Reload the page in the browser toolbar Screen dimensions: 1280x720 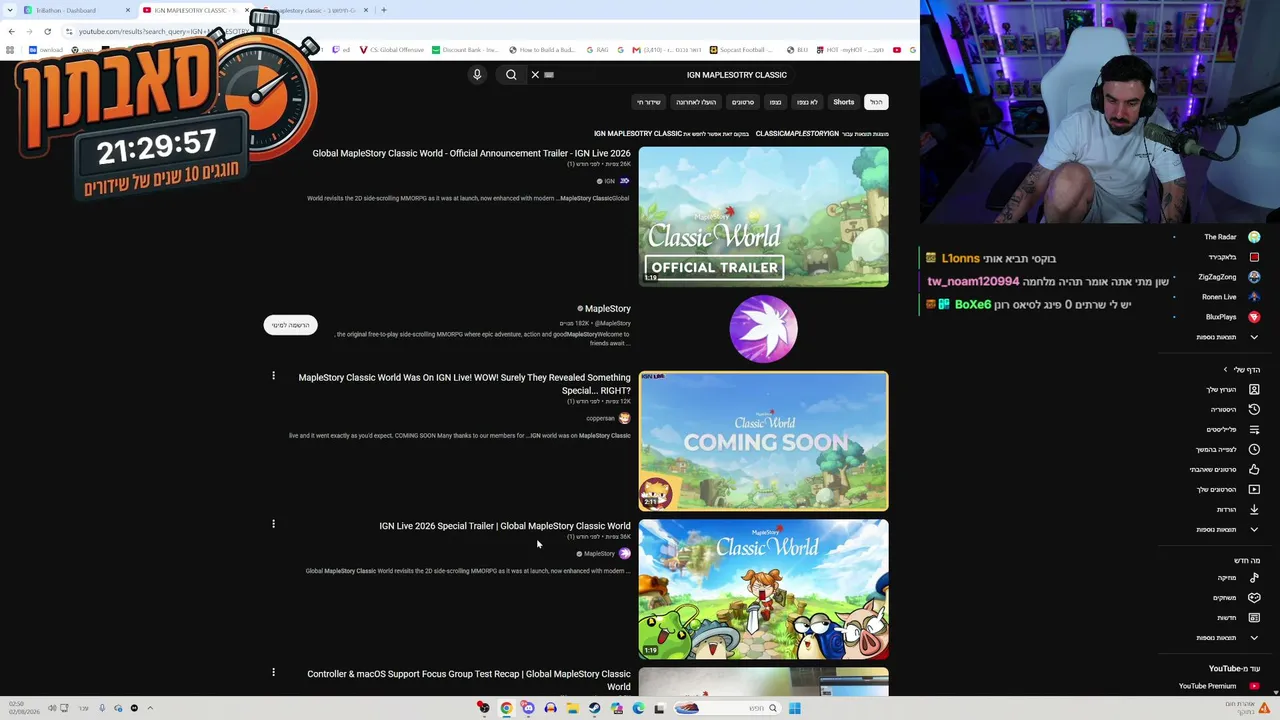[47, 31]
